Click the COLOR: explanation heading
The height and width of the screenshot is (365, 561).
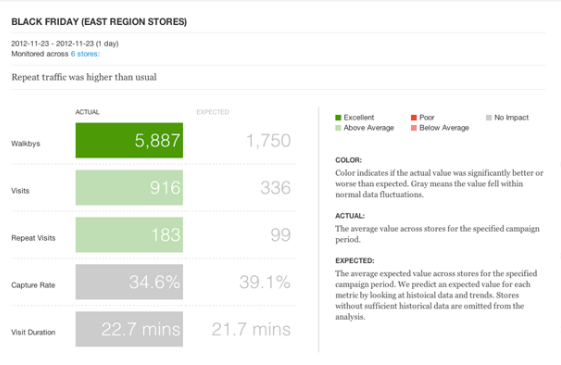tap(348, 160)
